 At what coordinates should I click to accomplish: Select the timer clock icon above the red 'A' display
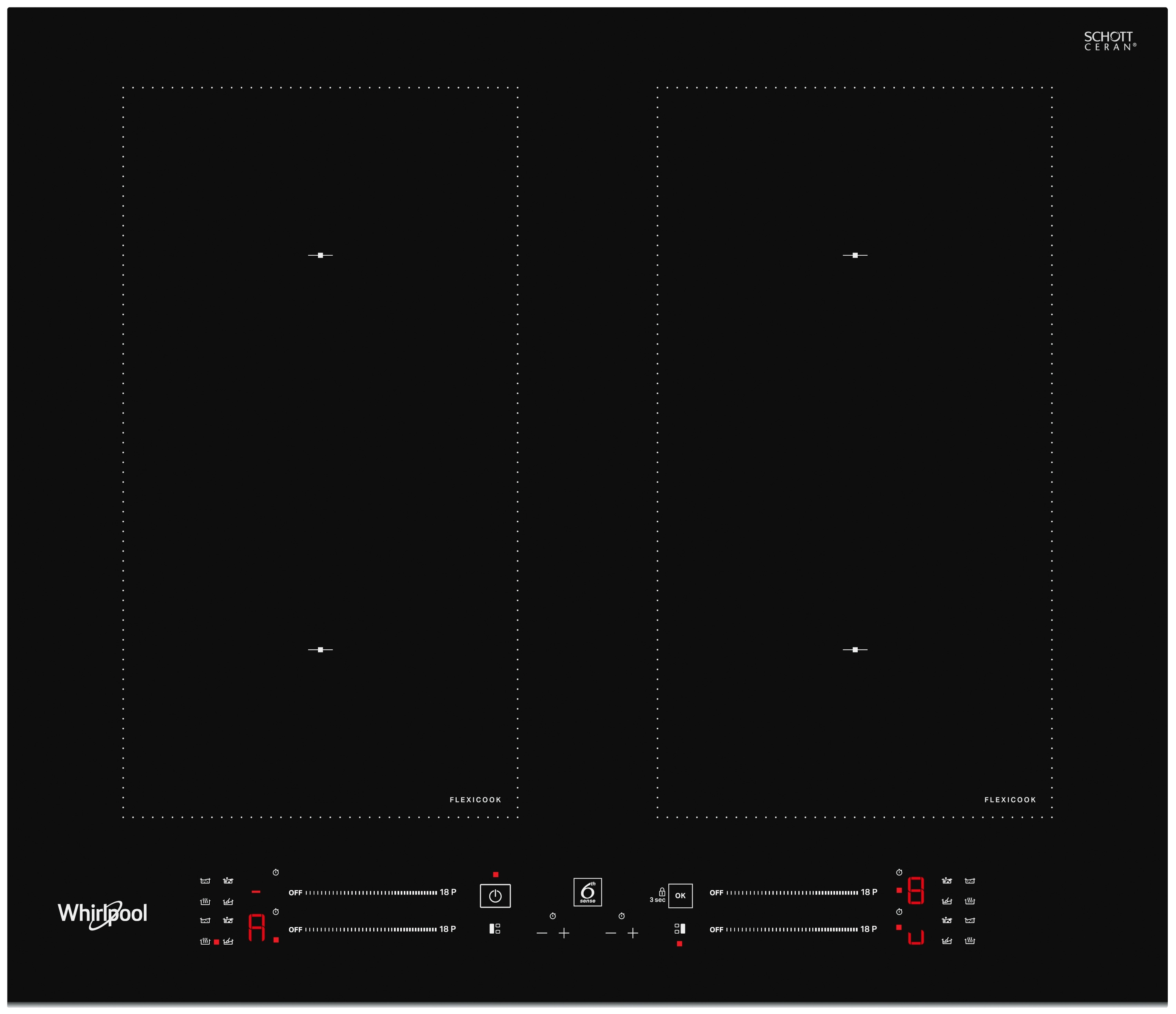pos(275,912)
